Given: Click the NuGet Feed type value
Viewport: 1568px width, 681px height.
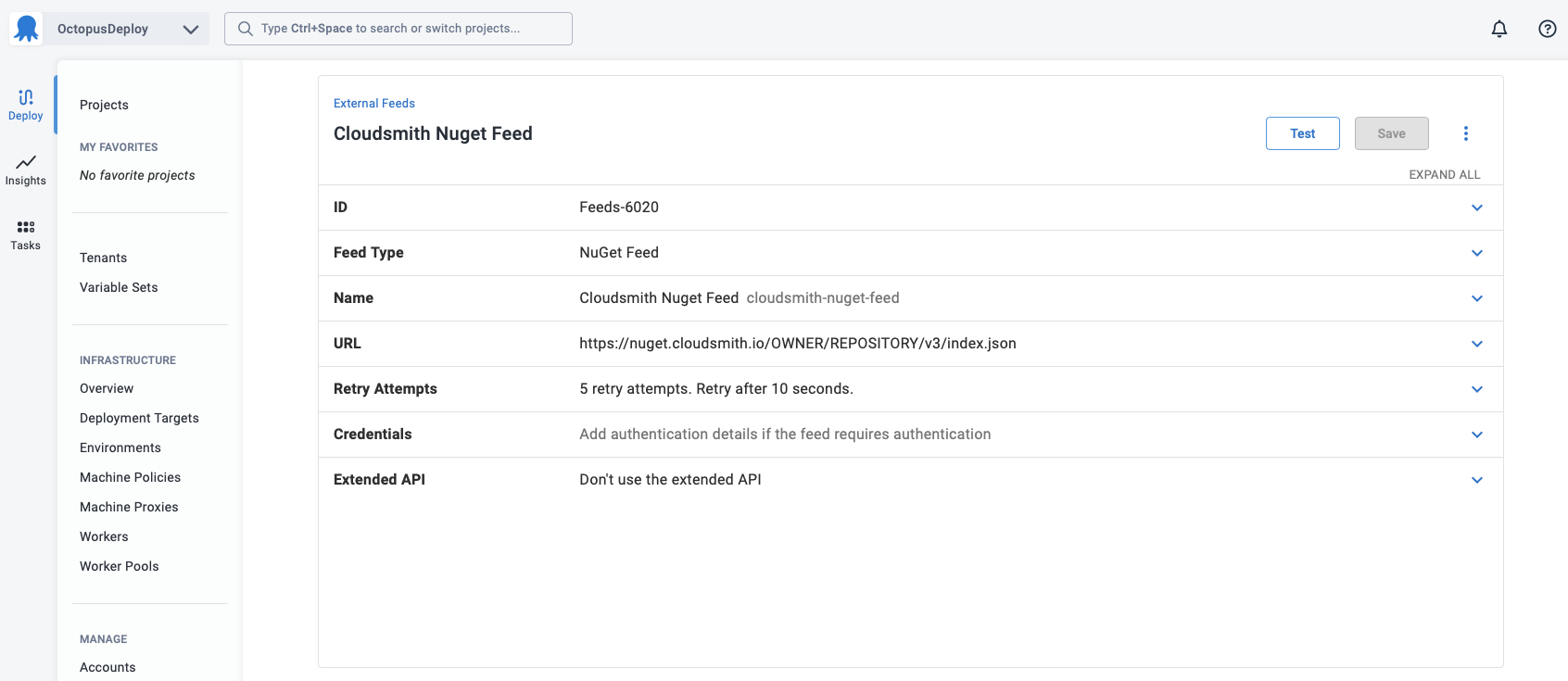Looking at the screenshot, I should pyautogui.click(x=619, y=253).
